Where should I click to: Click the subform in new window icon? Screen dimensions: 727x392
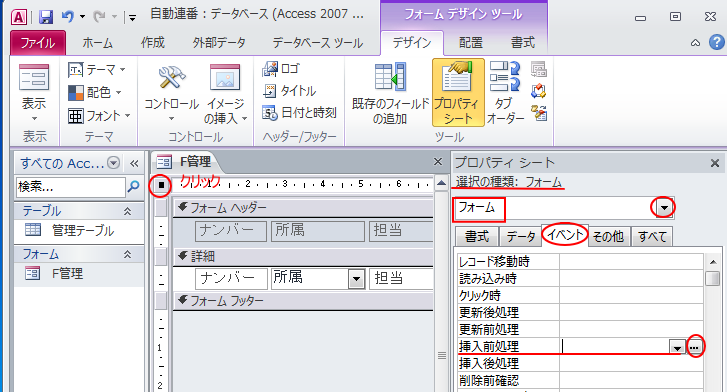(539, 70)
